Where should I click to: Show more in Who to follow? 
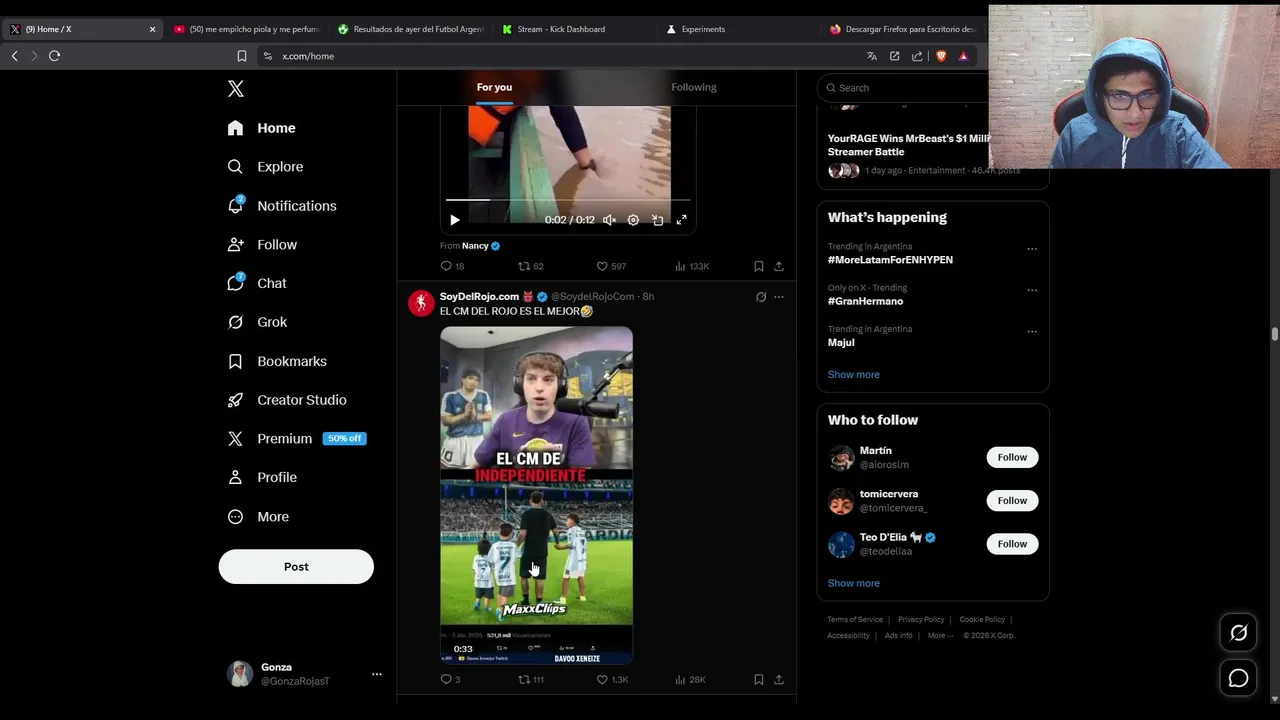pos(854,583)
